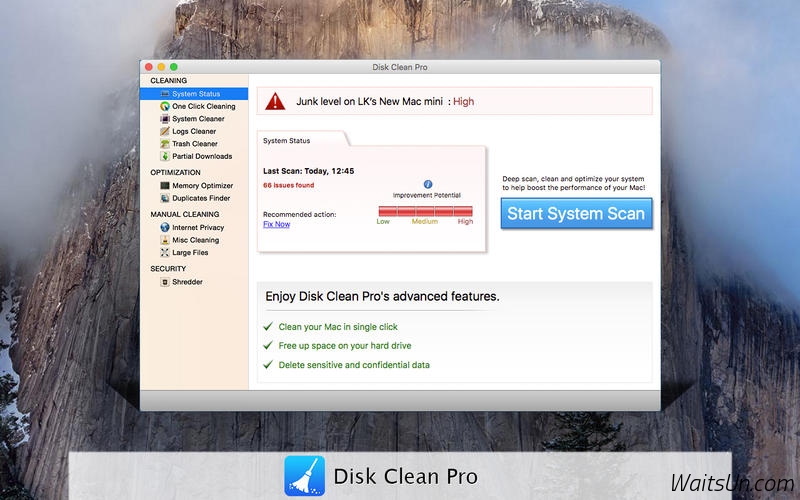Click the Trash Cleaner icon

point(165,144)
